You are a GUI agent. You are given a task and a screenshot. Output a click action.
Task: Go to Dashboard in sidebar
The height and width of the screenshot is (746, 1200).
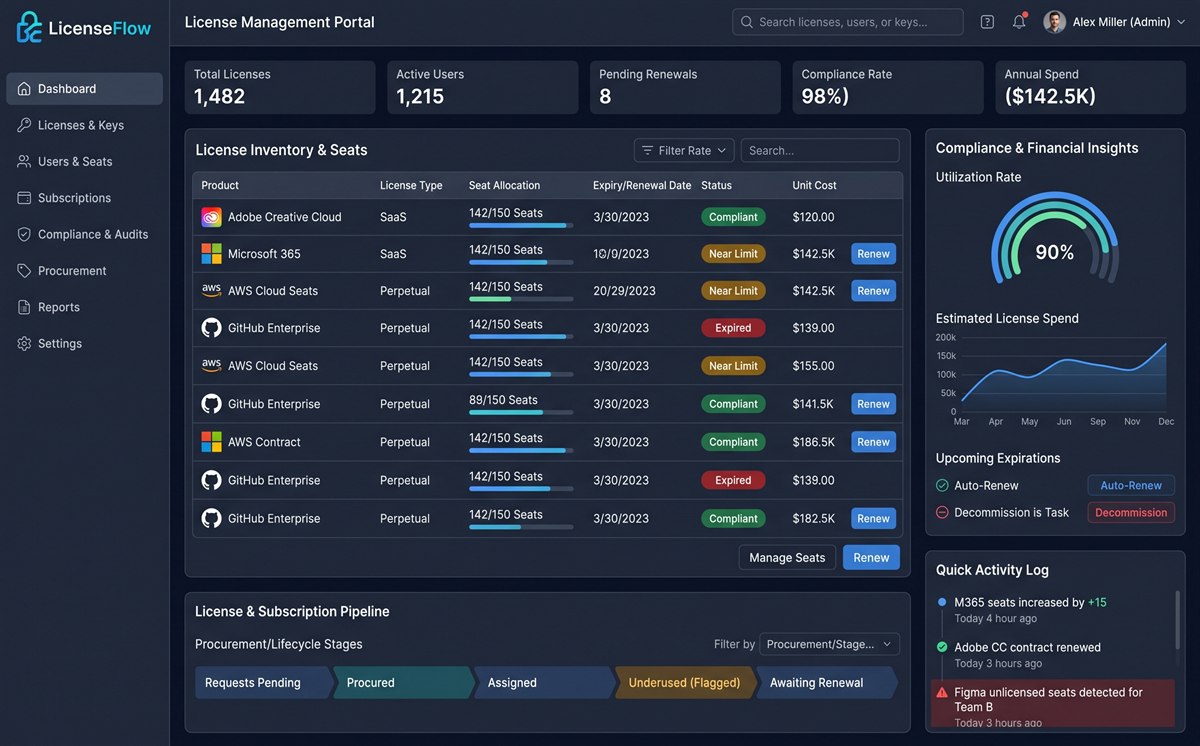coord(85,89)
